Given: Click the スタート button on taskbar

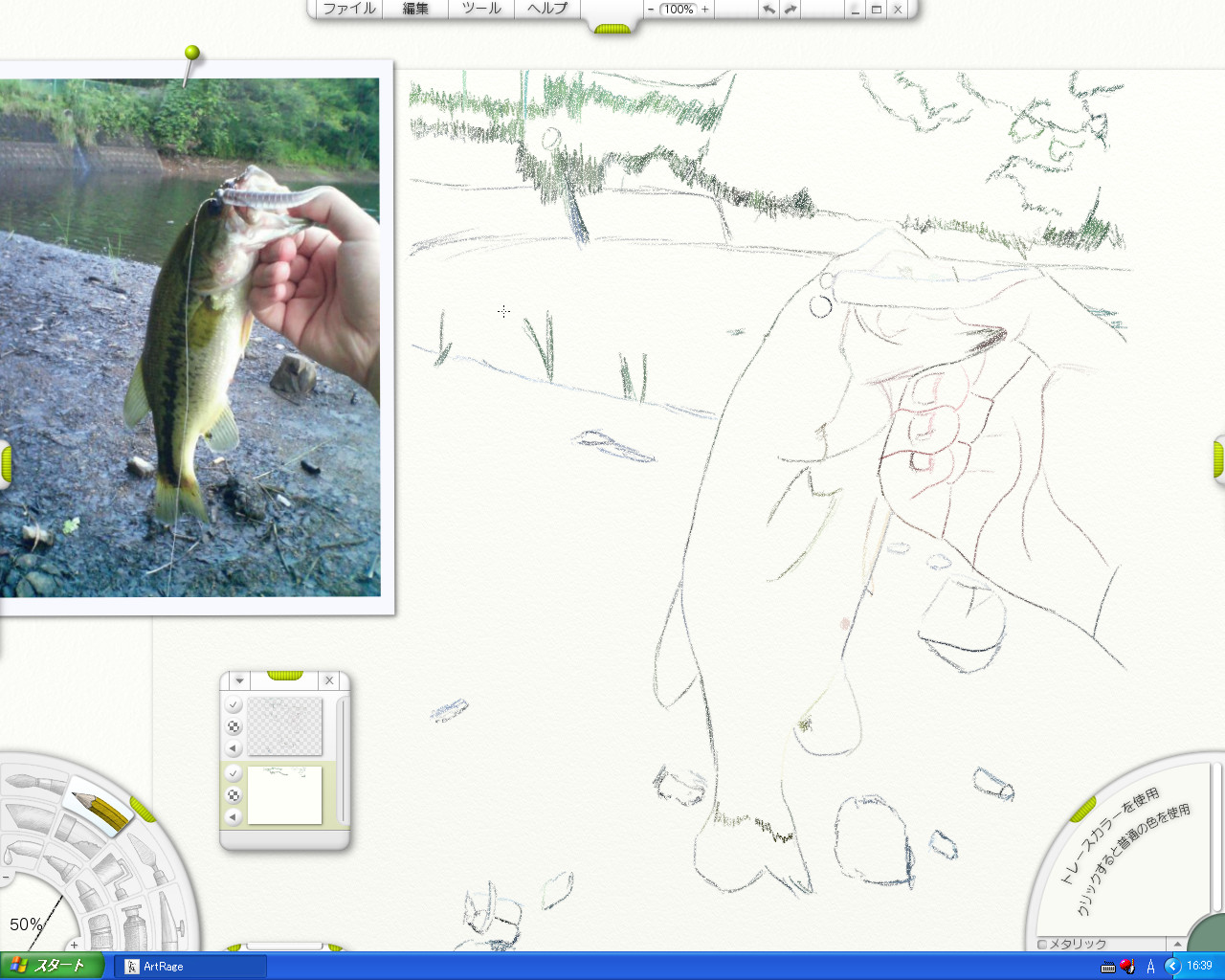Looking at the screenshot, I should coord(52,966).
